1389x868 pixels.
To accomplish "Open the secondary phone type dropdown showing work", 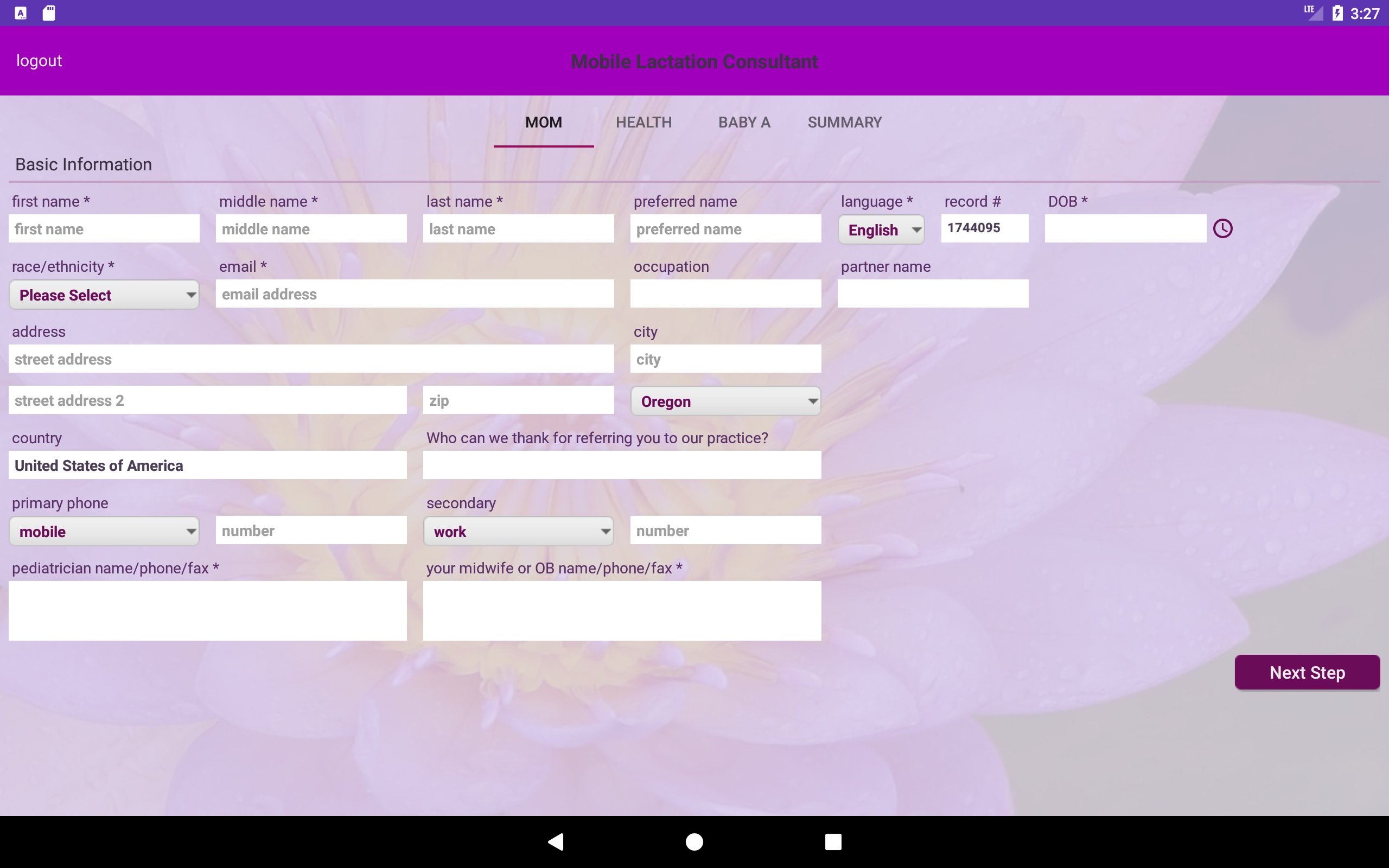I will (x=518, y=531).
